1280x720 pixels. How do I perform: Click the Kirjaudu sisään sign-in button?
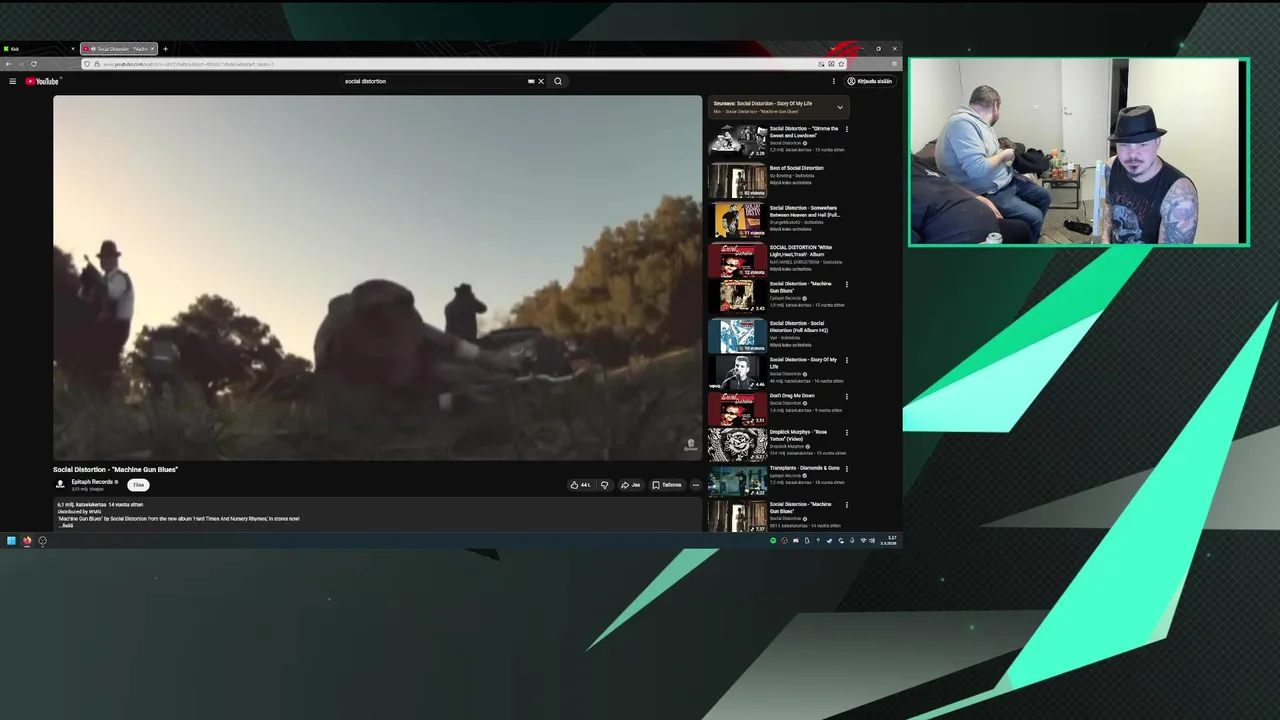pos(870,81)
